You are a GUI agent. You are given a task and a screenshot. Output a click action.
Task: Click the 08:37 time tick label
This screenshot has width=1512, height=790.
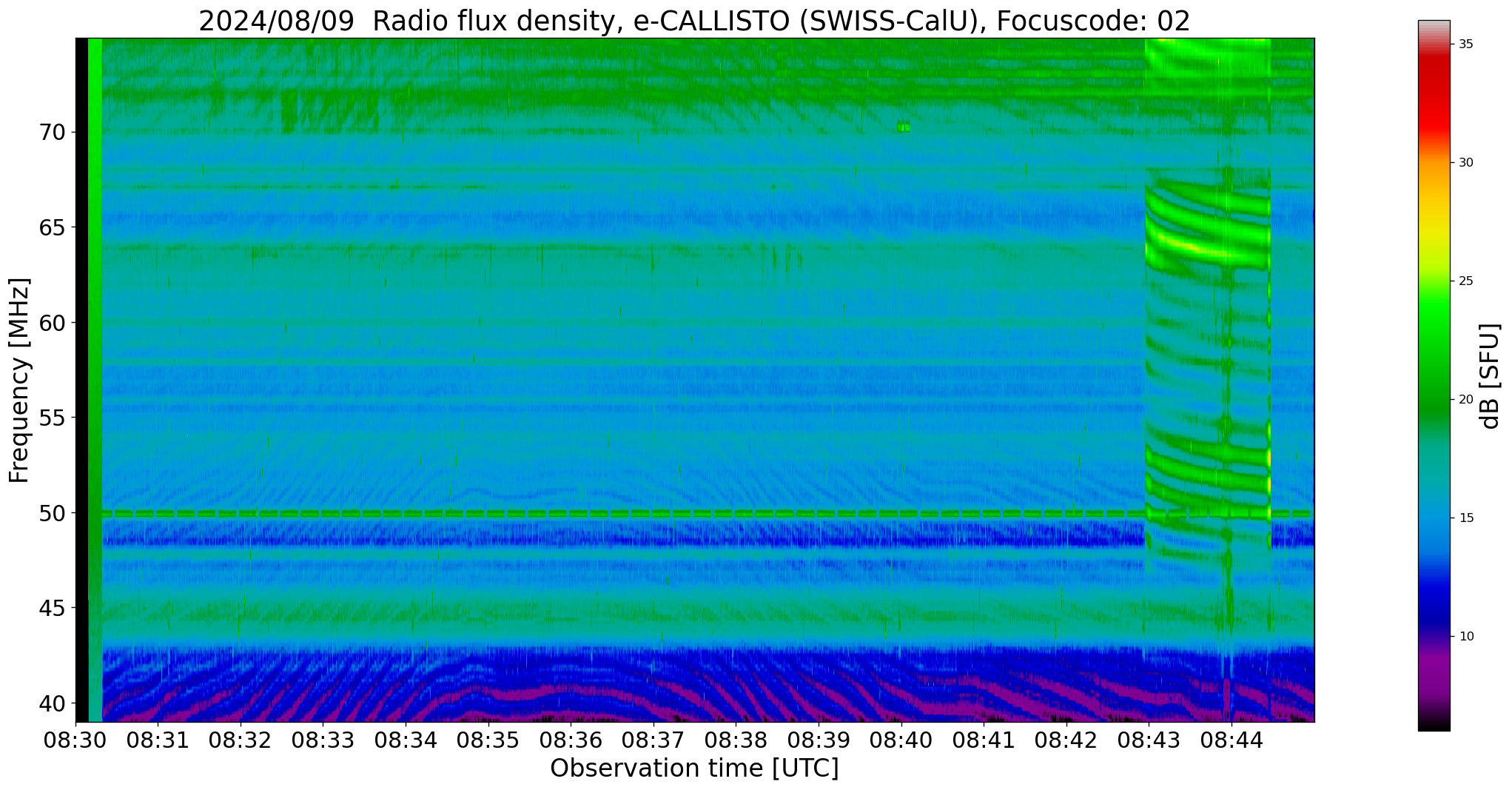[x=653, y=740]
